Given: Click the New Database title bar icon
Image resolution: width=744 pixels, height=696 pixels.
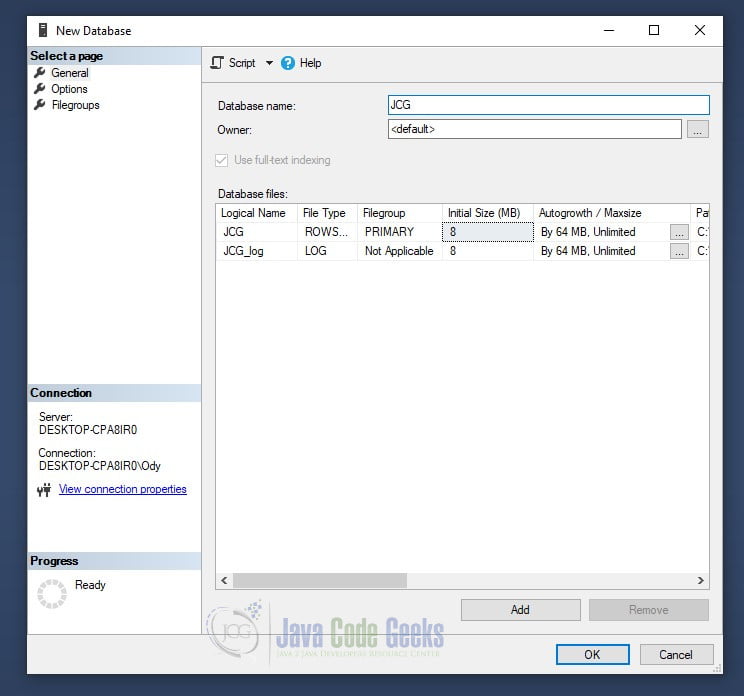Looking at the screenshot, I should (x=43, y=30).
